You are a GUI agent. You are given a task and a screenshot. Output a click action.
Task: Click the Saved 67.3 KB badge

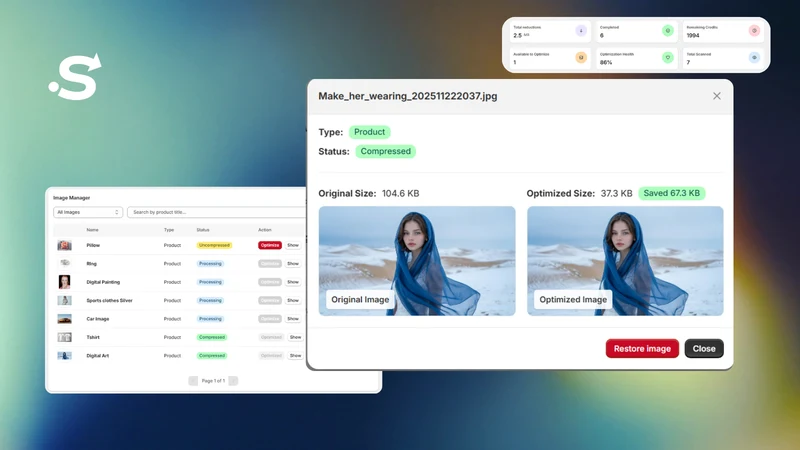[671, 193]
